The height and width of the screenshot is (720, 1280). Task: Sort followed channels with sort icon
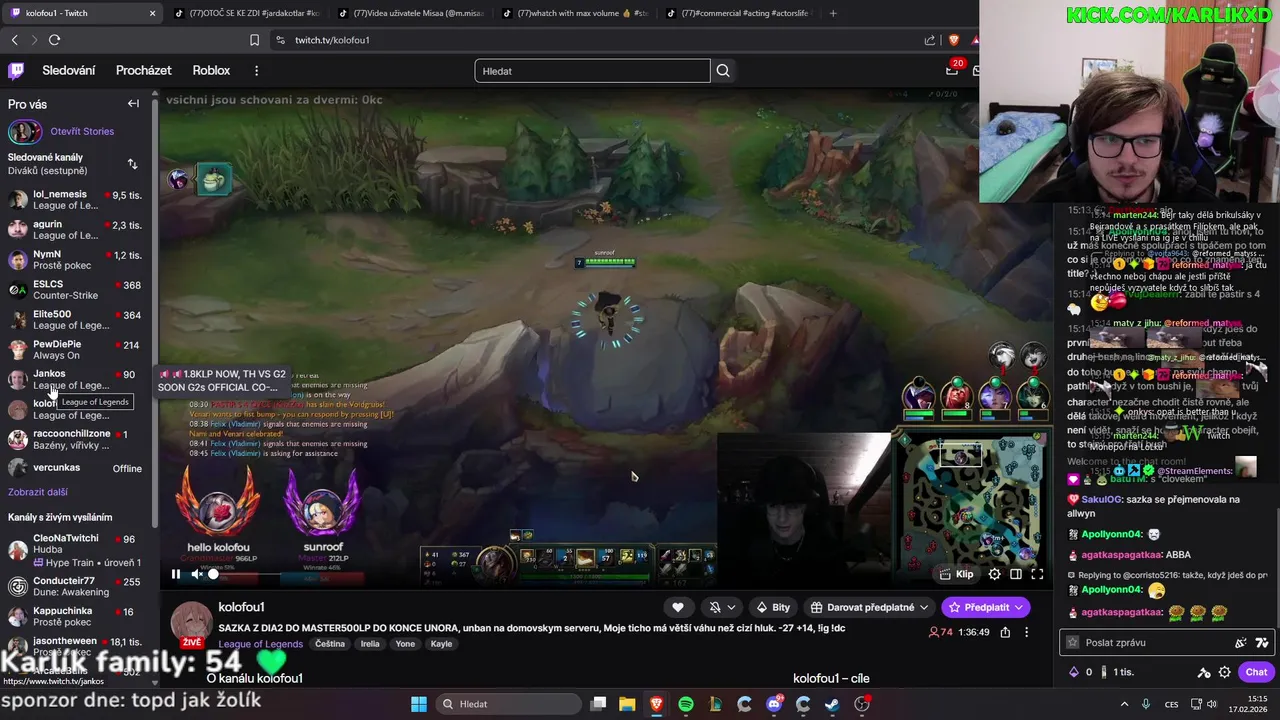132,164
